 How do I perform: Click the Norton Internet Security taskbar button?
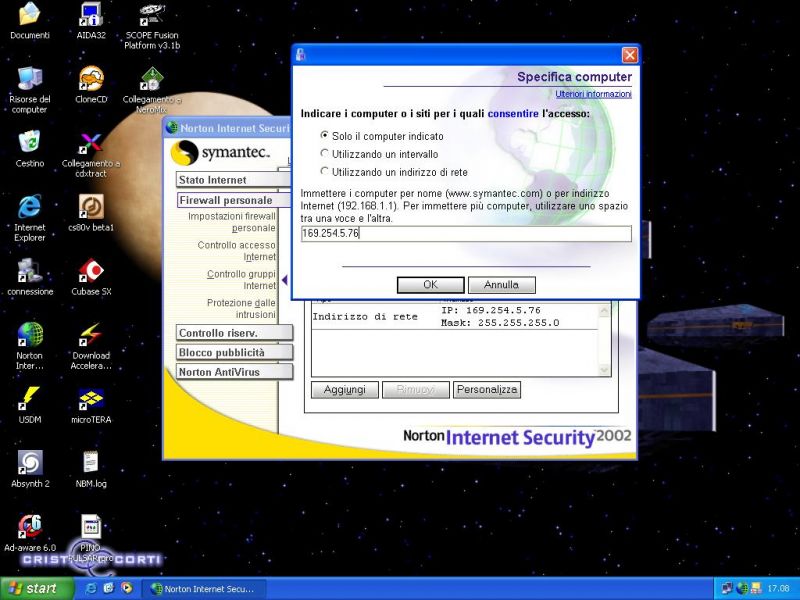(x=203, y=589)
